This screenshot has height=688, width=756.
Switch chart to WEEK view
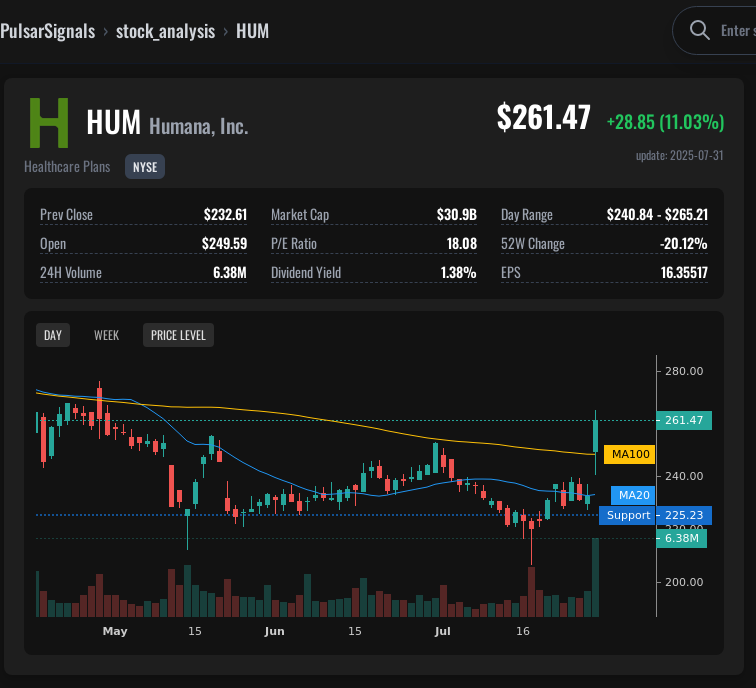tap(107, 335)
